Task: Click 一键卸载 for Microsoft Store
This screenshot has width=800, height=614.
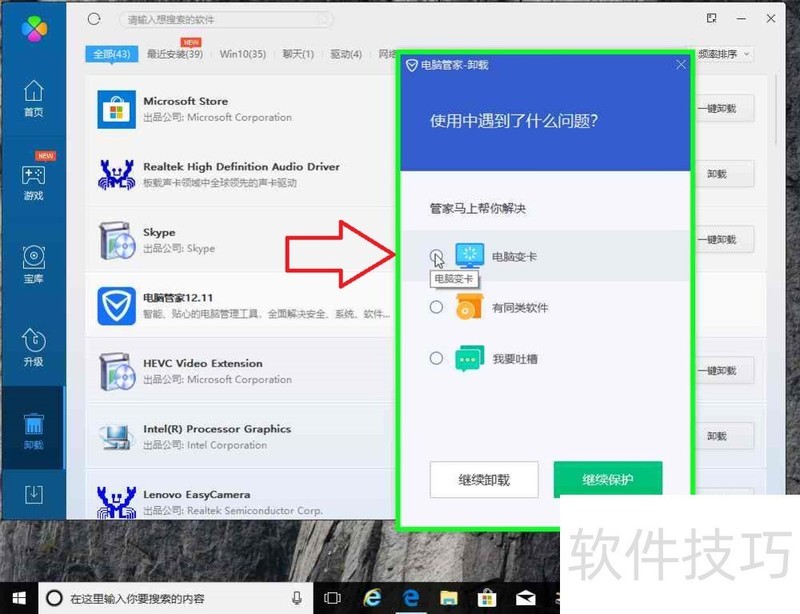Action: click(x=723, y=109)
